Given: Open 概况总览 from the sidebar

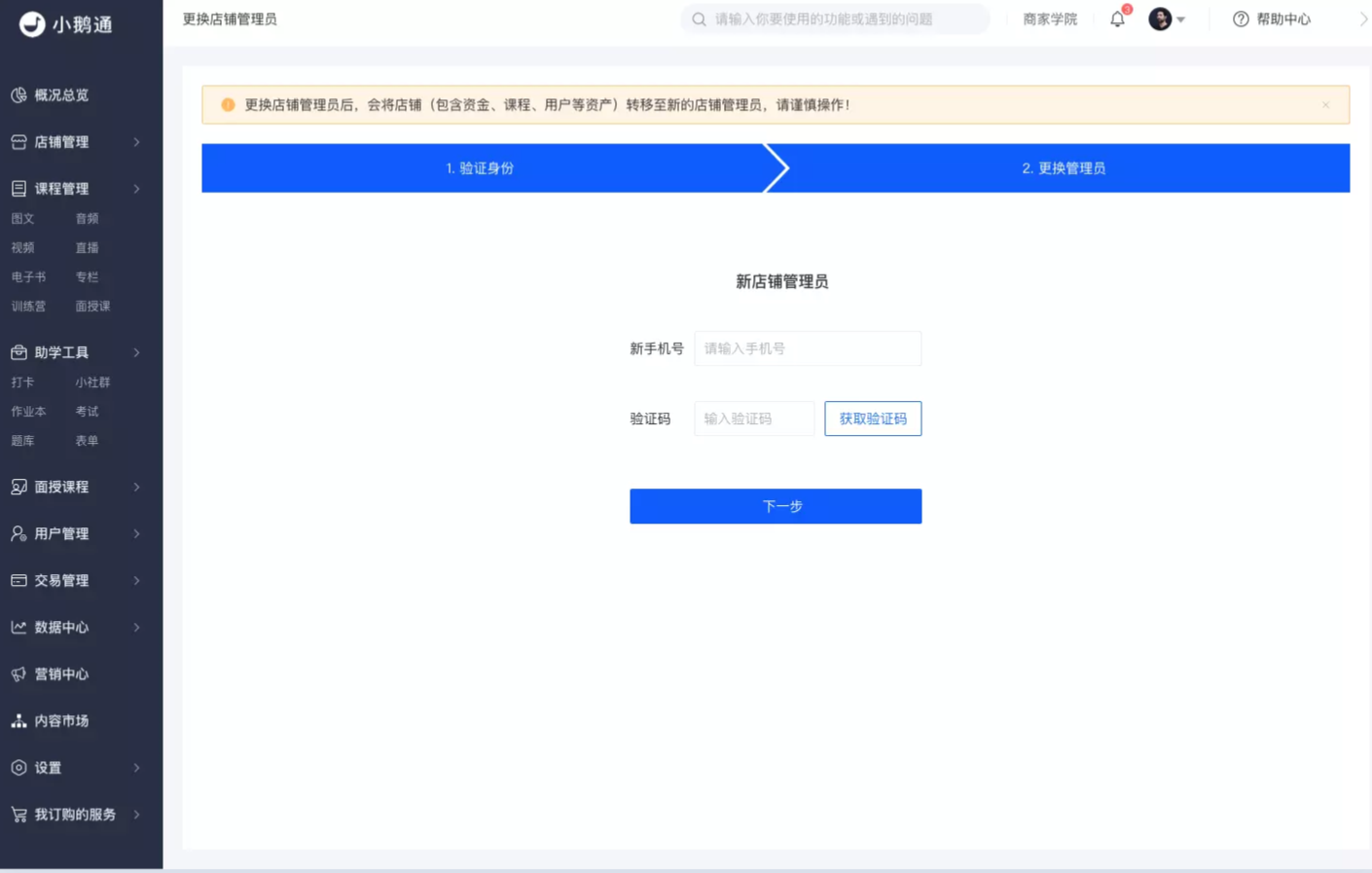Looking at the screenshot, I should 61,95.
